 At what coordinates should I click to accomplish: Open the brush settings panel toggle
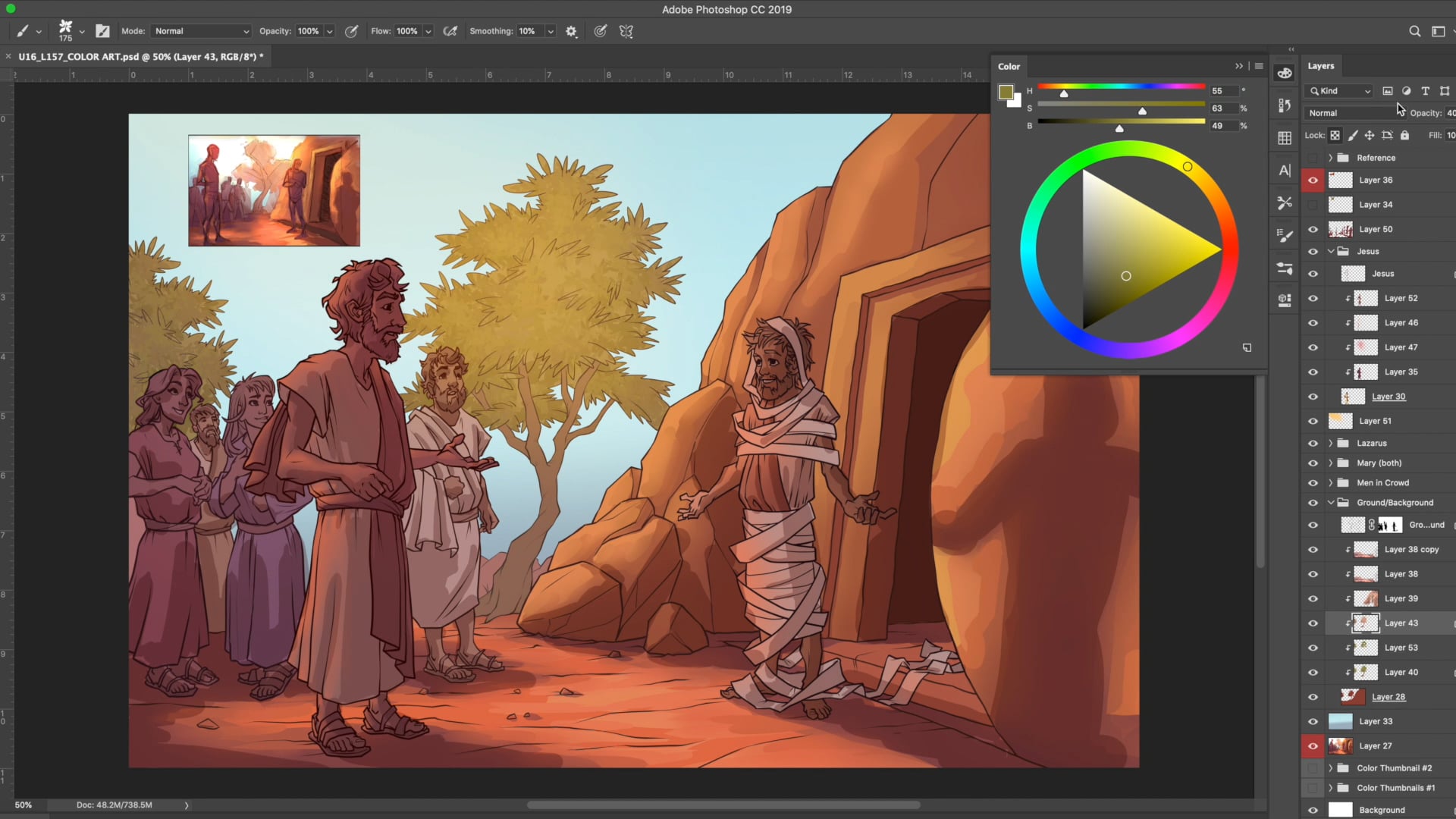102,31
